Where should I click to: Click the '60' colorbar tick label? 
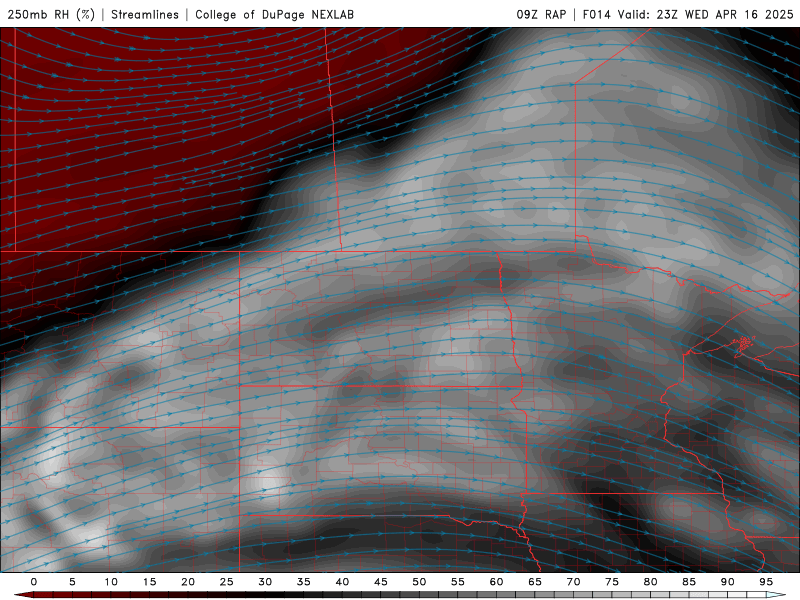(x=496, y=582)
